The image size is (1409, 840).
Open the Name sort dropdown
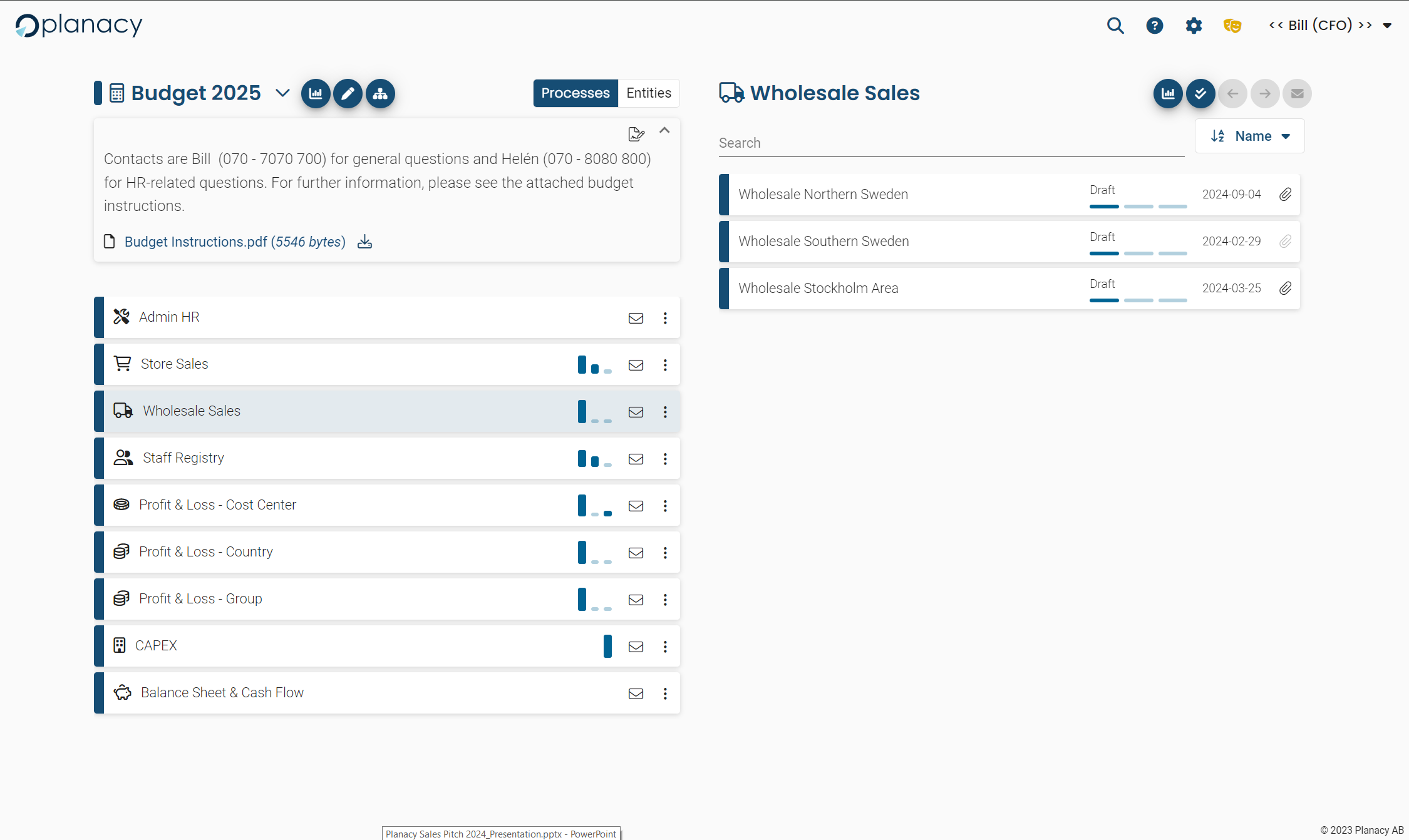click(1249, 136)
